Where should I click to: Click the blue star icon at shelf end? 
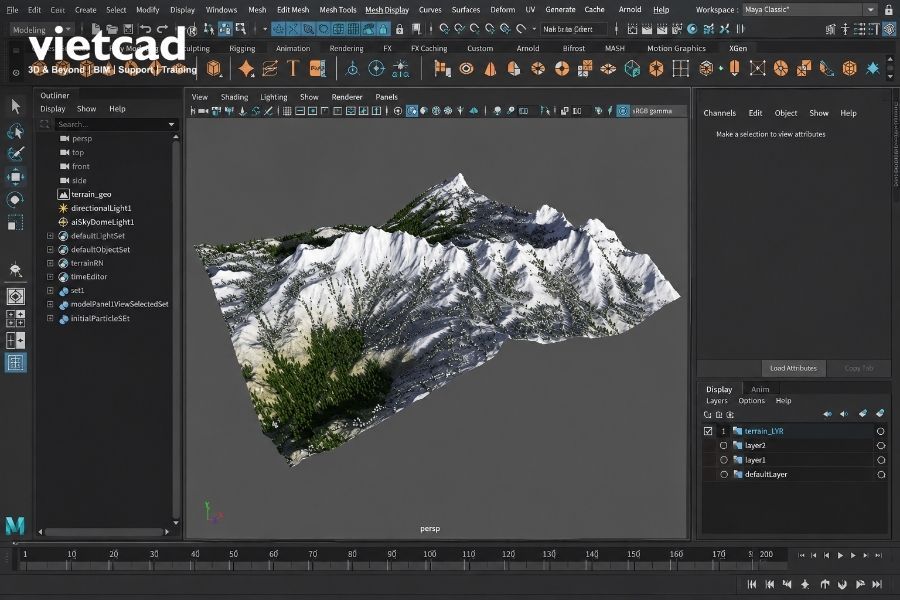[872, 69]
